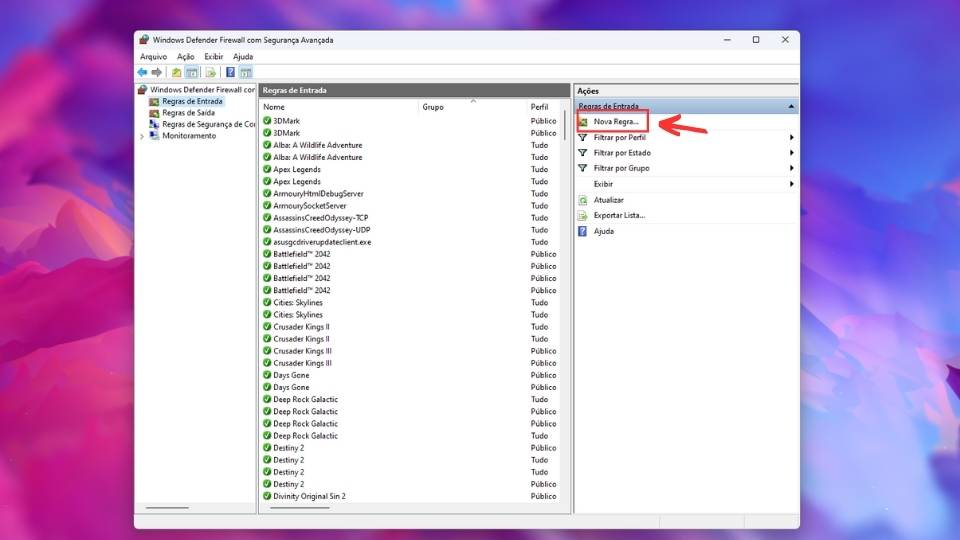Click the Regras de Saída tree icon
Viewport: 960px width, 540px height.
coord(154,113)
